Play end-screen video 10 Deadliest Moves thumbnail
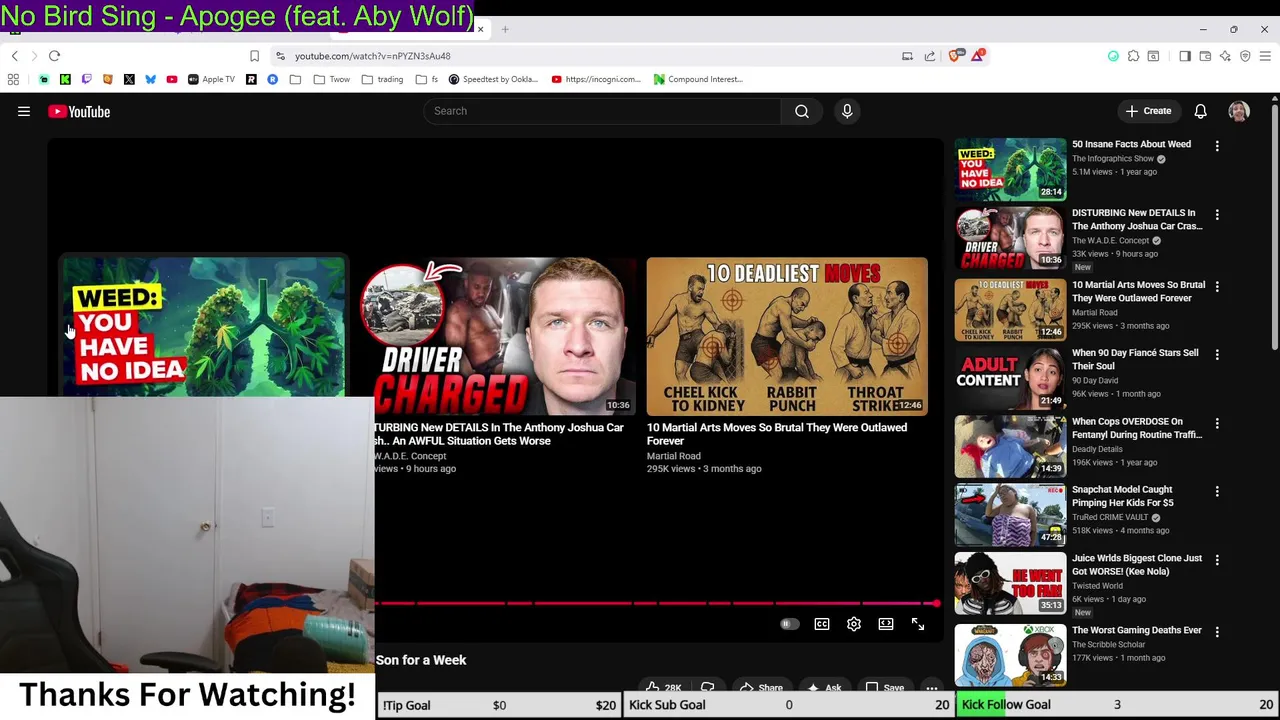Viewport: 1280px width, 720px height. pos(787,336)
